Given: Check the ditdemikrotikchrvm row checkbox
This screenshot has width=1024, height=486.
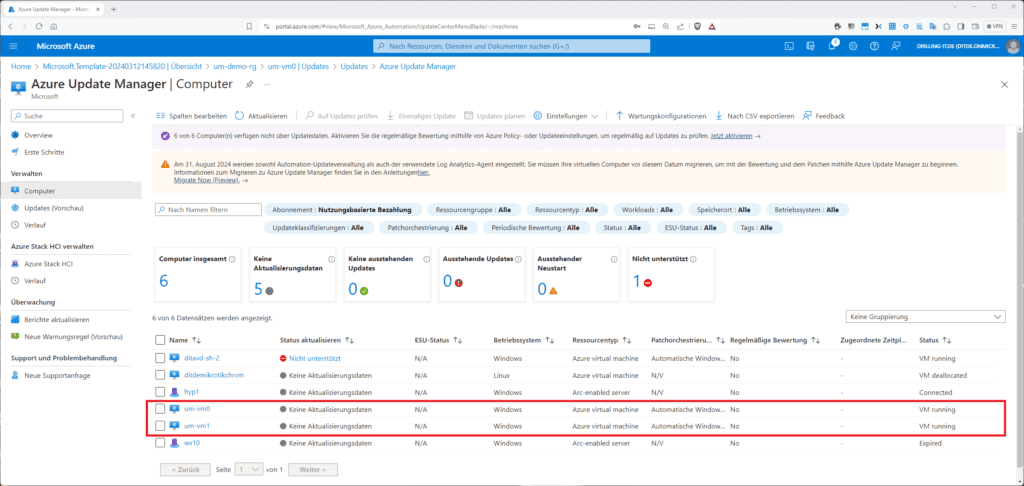Looking at the screenshot, I should [x=161, y=375].
